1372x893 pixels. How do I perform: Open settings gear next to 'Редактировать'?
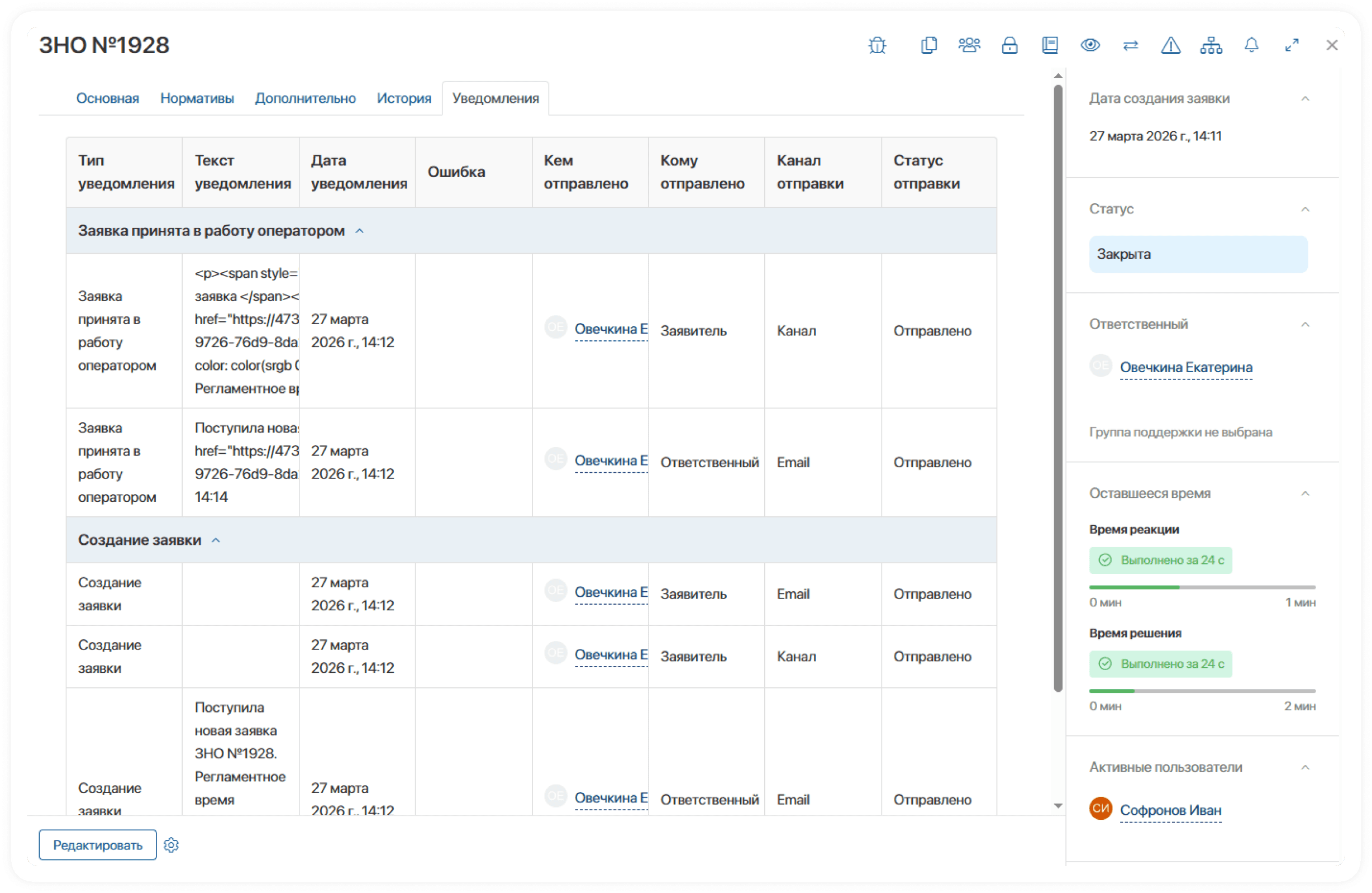[171, 845]
